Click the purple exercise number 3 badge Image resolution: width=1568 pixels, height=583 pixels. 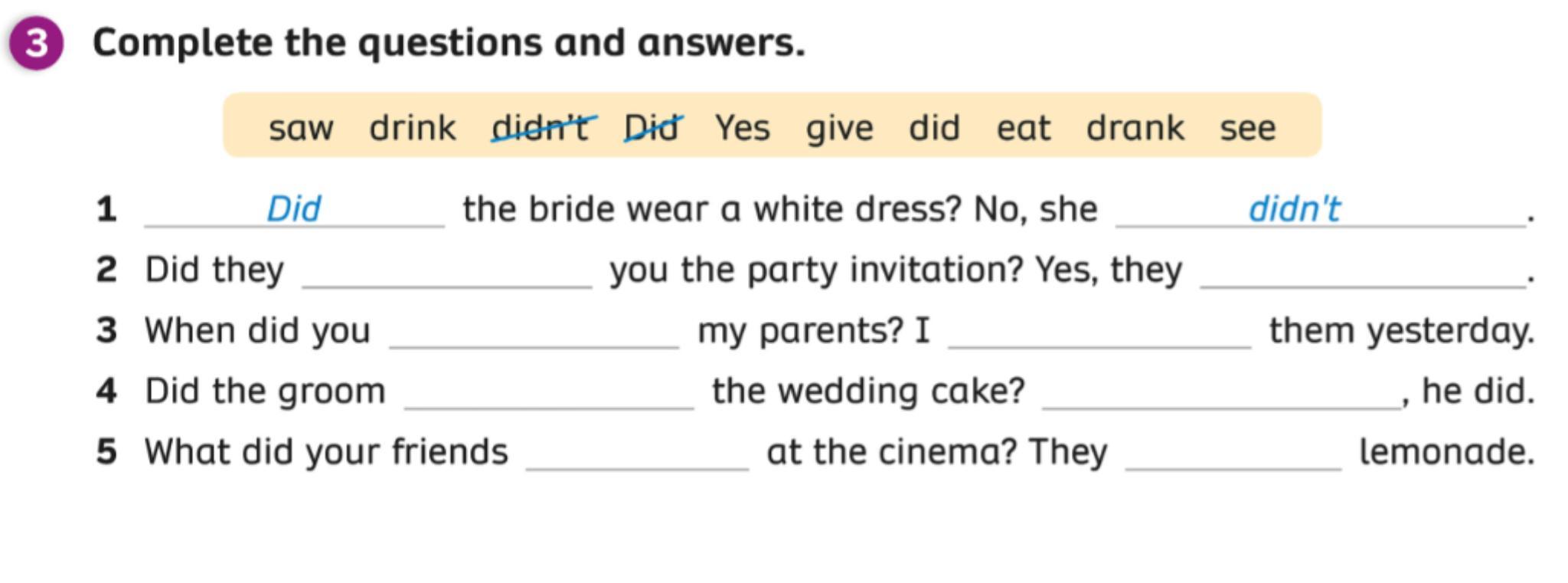pyautogui.click(x=36, y=43)
